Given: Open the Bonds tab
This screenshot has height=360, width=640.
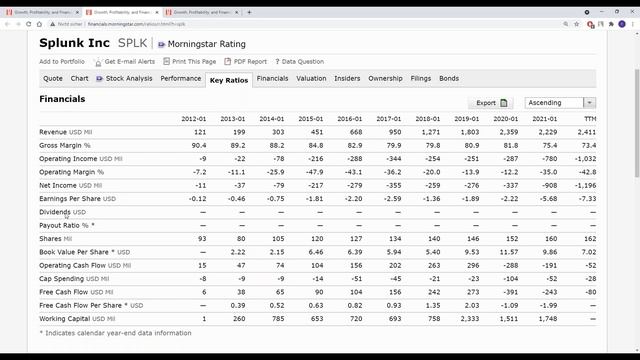Looking at the screenshot, I should pos(449,78).
